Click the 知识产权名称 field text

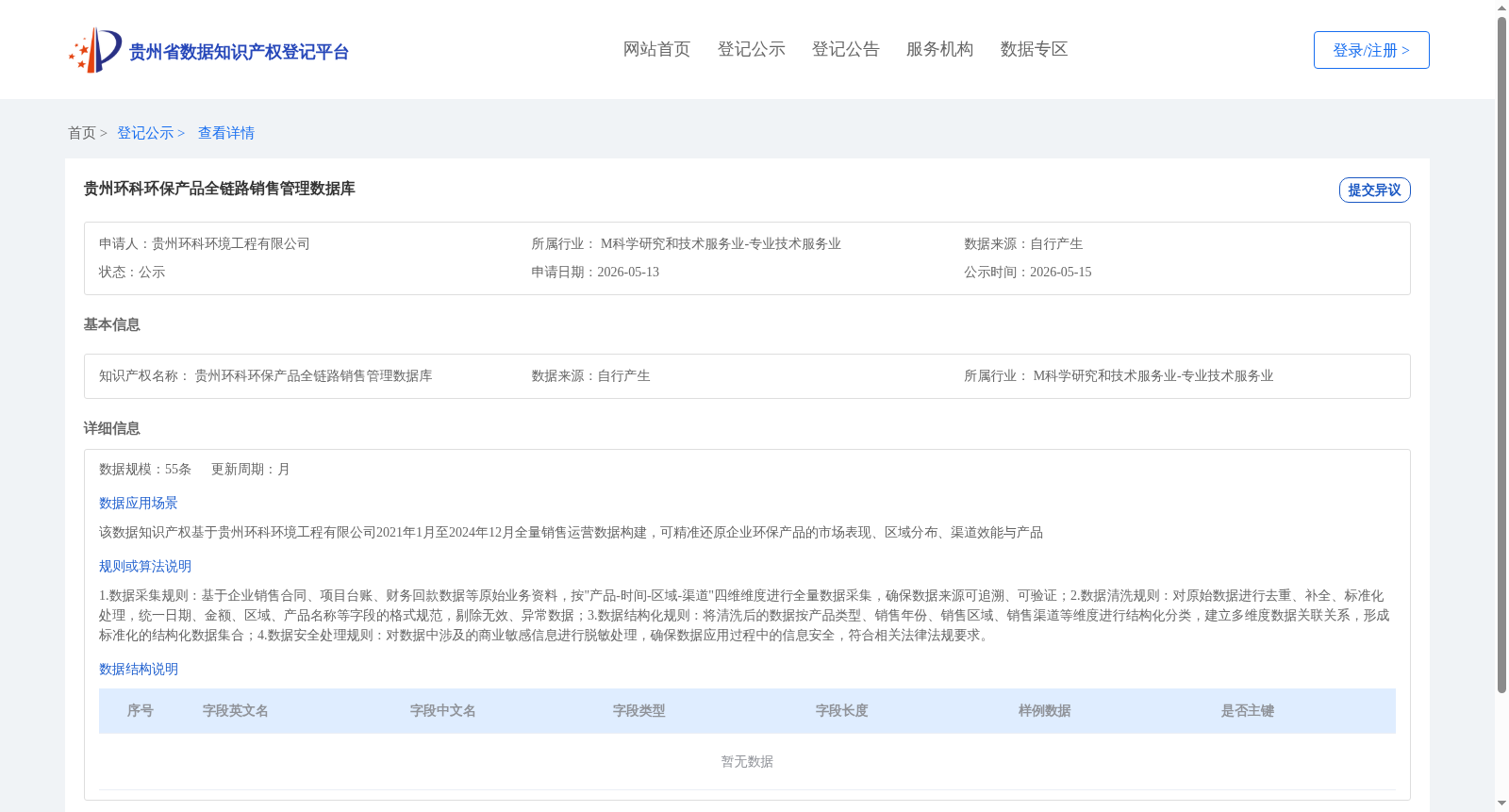266,375
